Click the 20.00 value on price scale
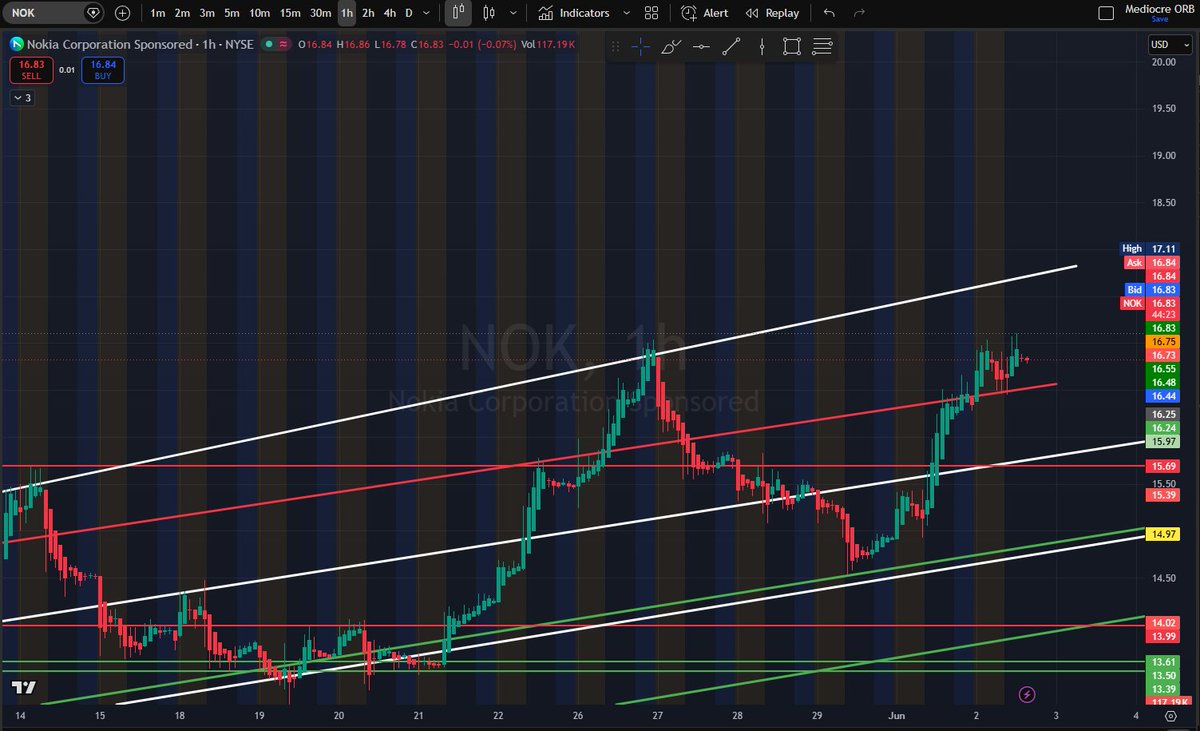The image size is (1200, 731). coord(1163,62)
